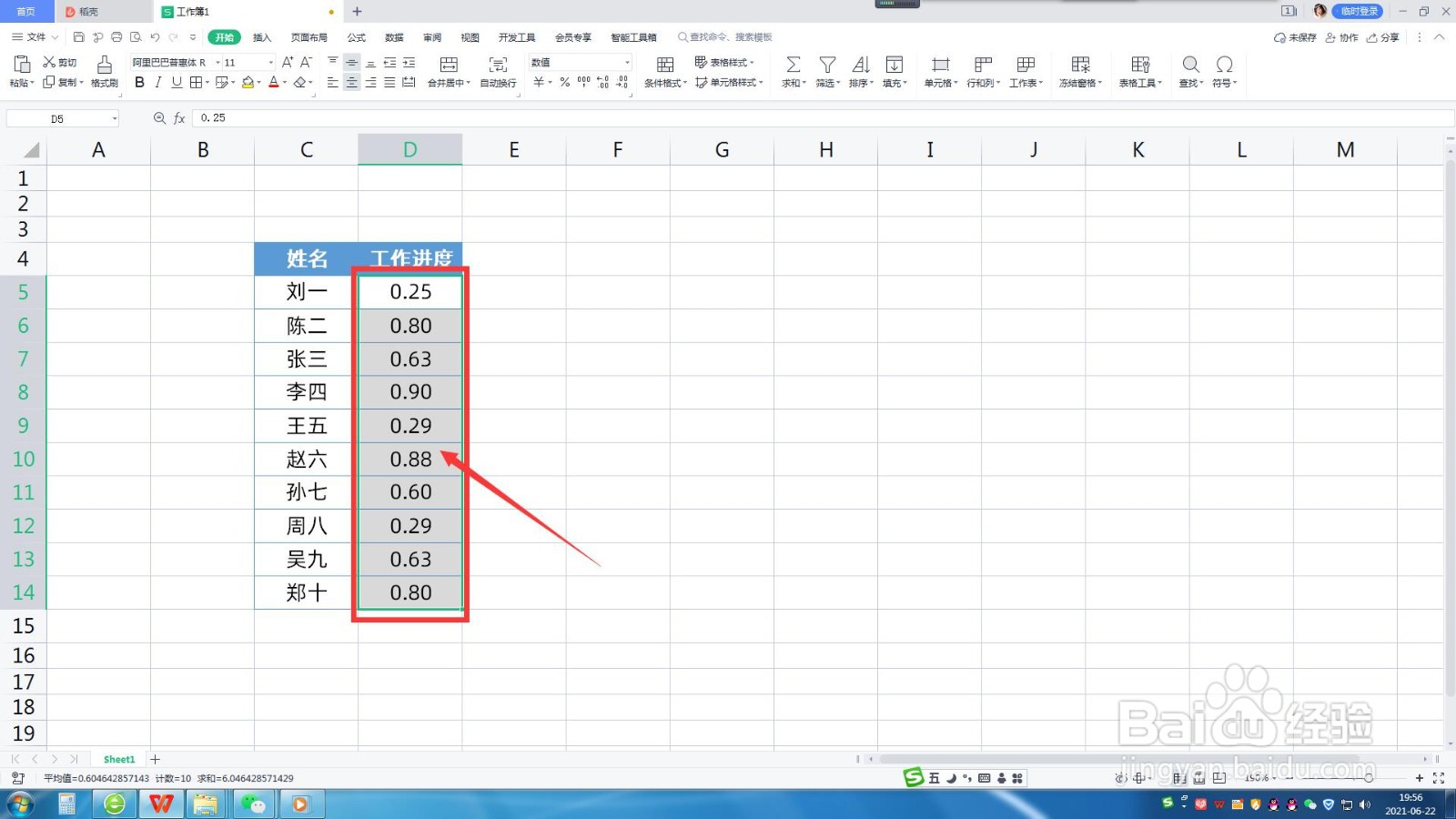
Task: Open the Data (数据) tab
Action: tap(394, 37)
